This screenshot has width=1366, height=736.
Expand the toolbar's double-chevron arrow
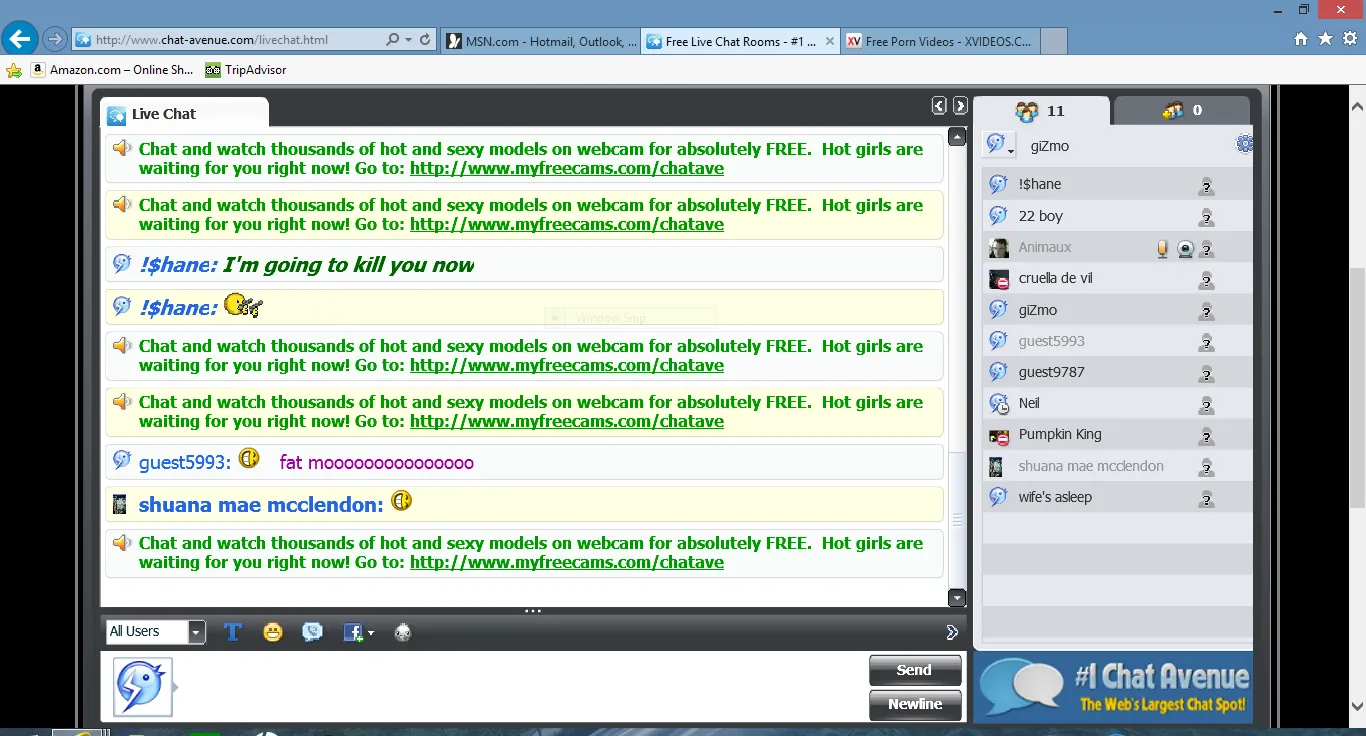(x=952, y=632)
